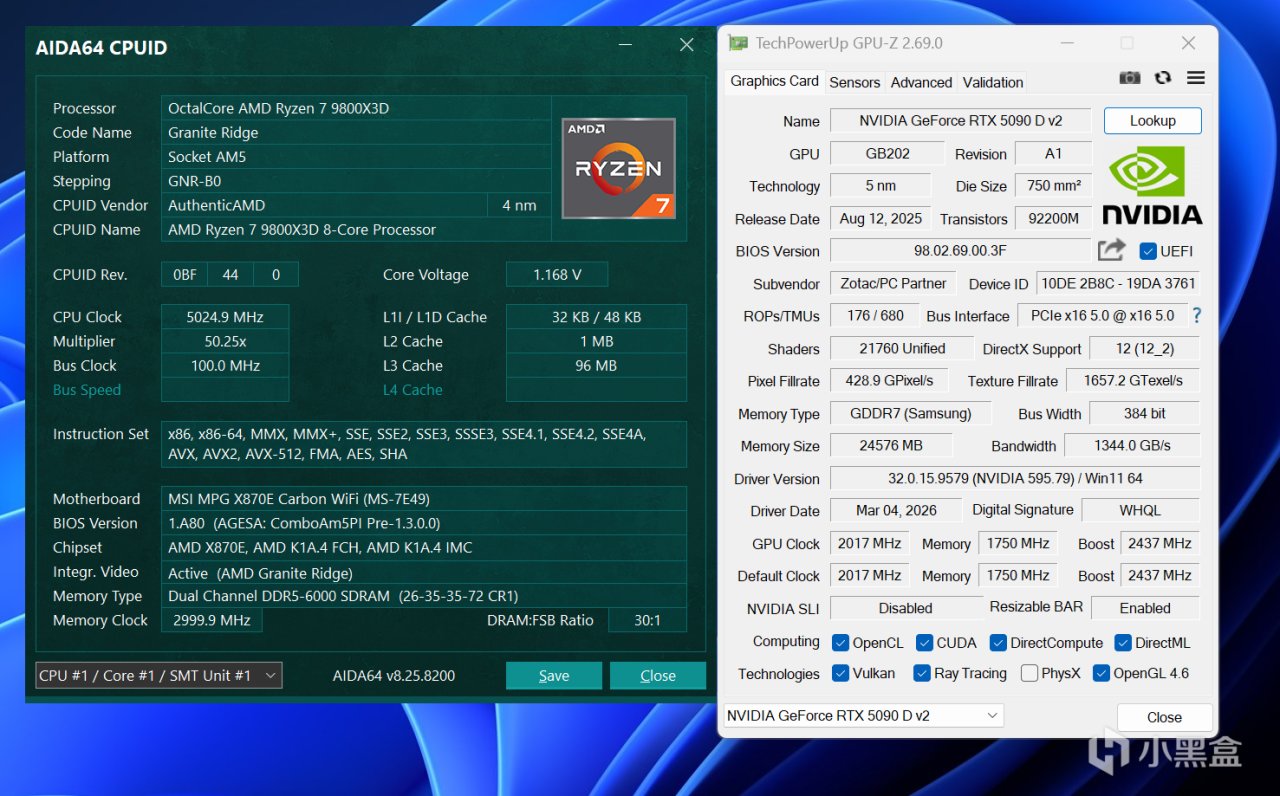Click the Resizable BAR value Enabled
The width and height of the screenshot is (1280, 796).
coord(1145,608)
